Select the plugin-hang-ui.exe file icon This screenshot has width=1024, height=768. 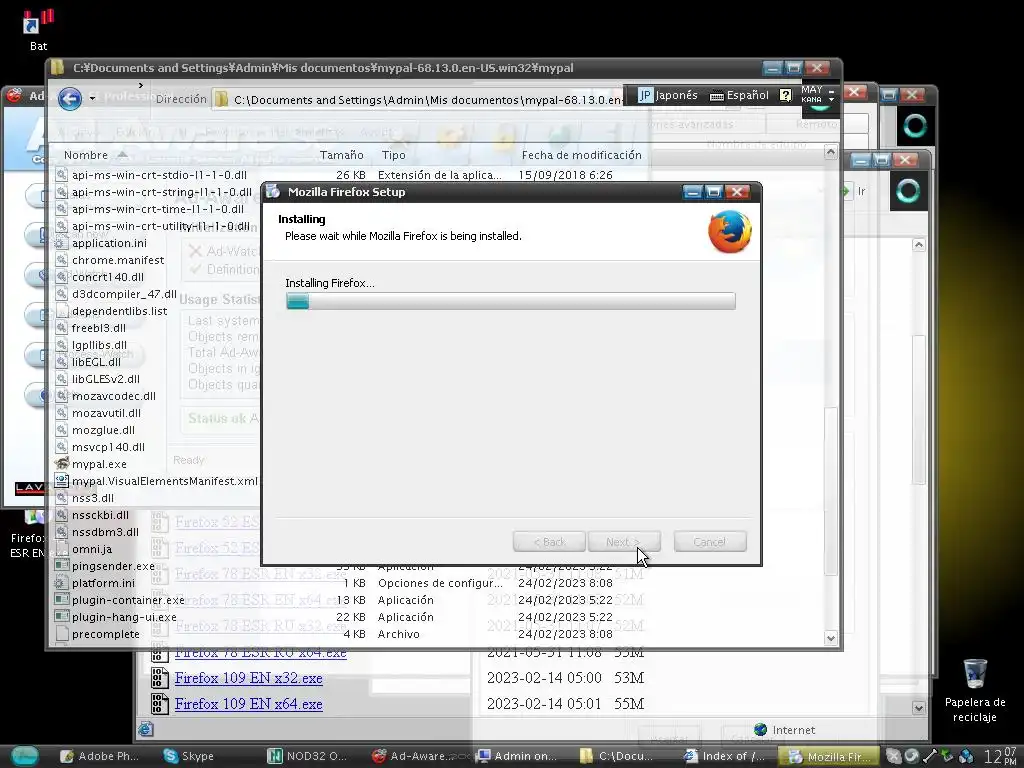point(61,616)
